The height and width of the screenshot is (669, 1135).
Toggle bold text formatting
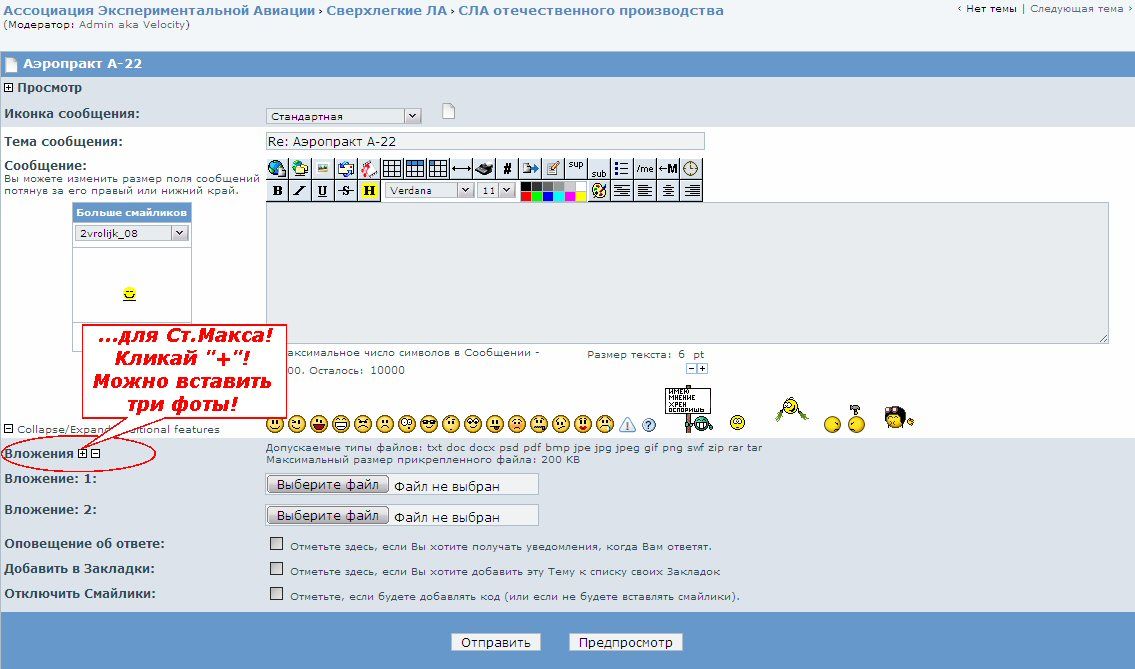277,190
